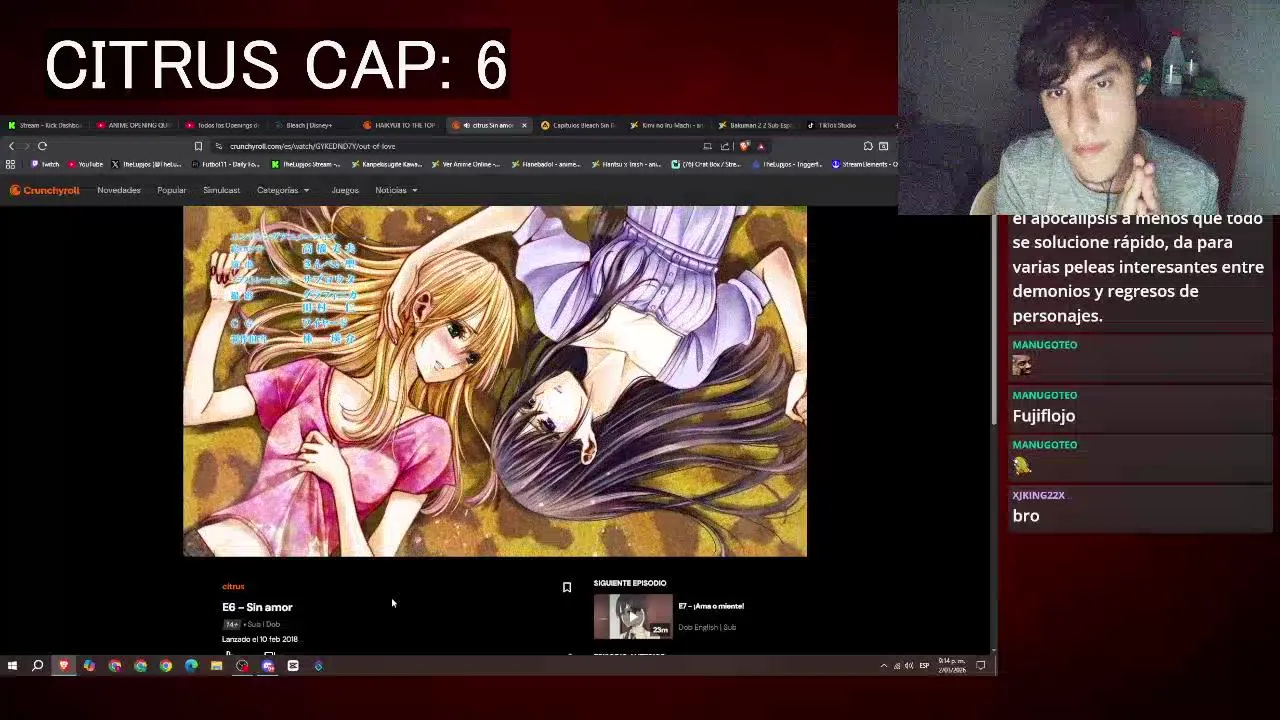Switch to the Anime Opening tab
The height and width of the screenshot is (720, 1280).
(x=135, y=125)
